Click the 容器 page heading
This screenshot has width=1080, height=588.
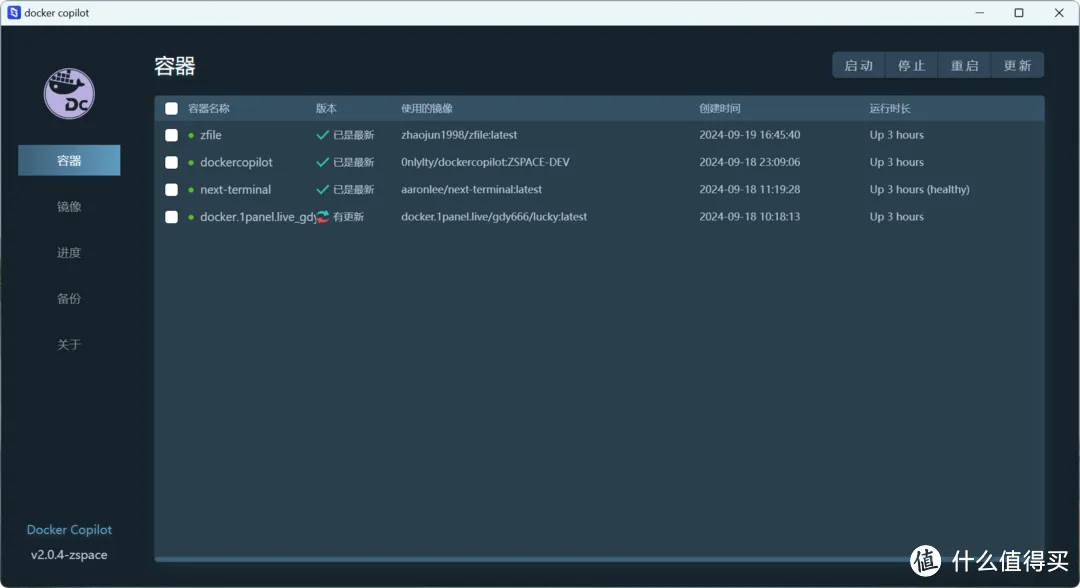coord(175,66)
